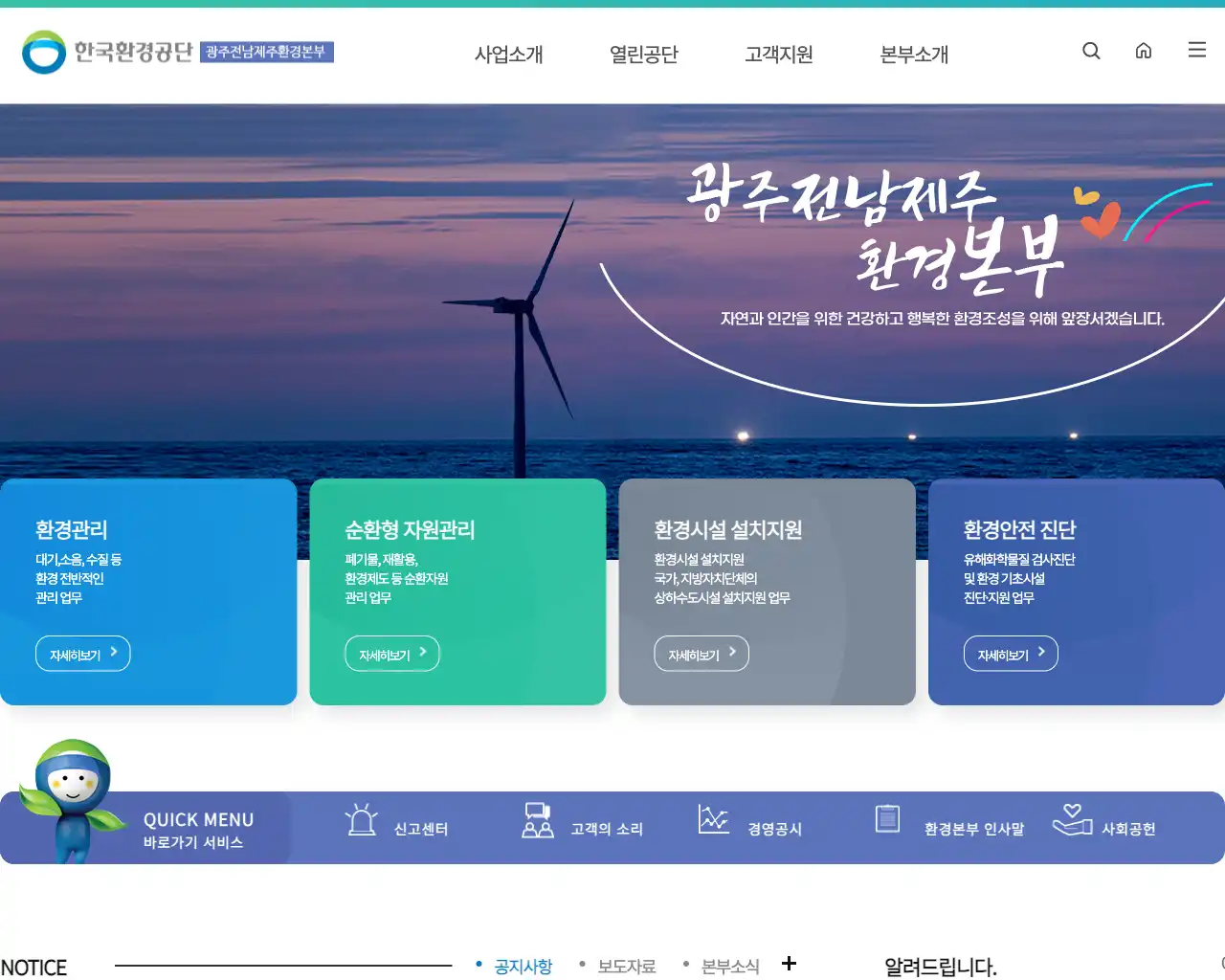Viewport: 1225px width, 980px height.
Task: Select the 공지사항 tab
Action: (x=522, y=966)
